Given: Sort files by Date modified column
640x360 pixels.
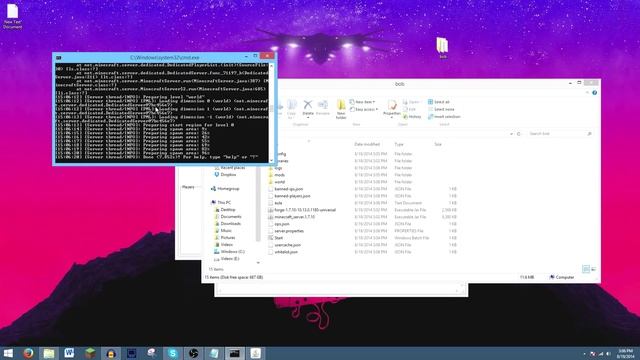Looking at the screenshot, I should click(x=367, y=144).
